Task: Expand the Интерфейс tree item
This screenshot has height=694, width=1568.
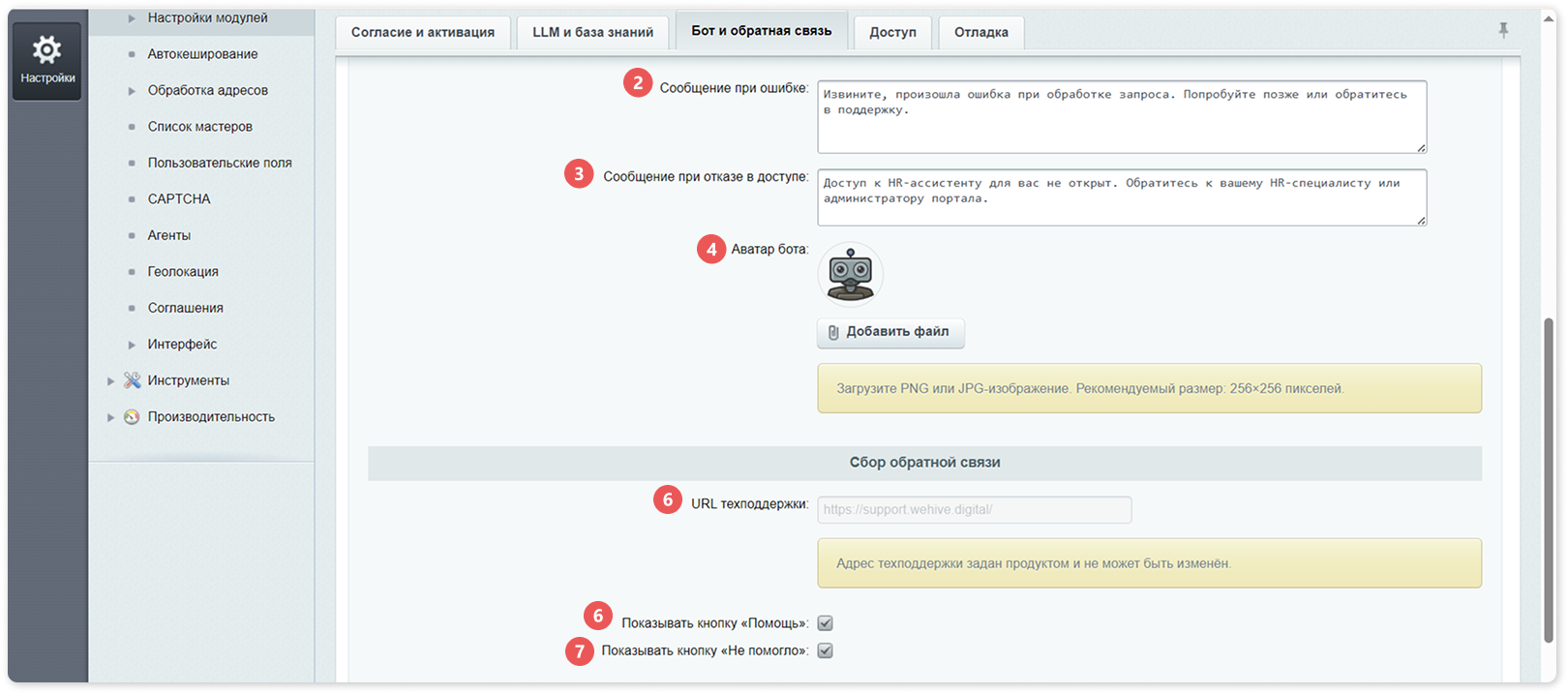Action: (133, 345)
